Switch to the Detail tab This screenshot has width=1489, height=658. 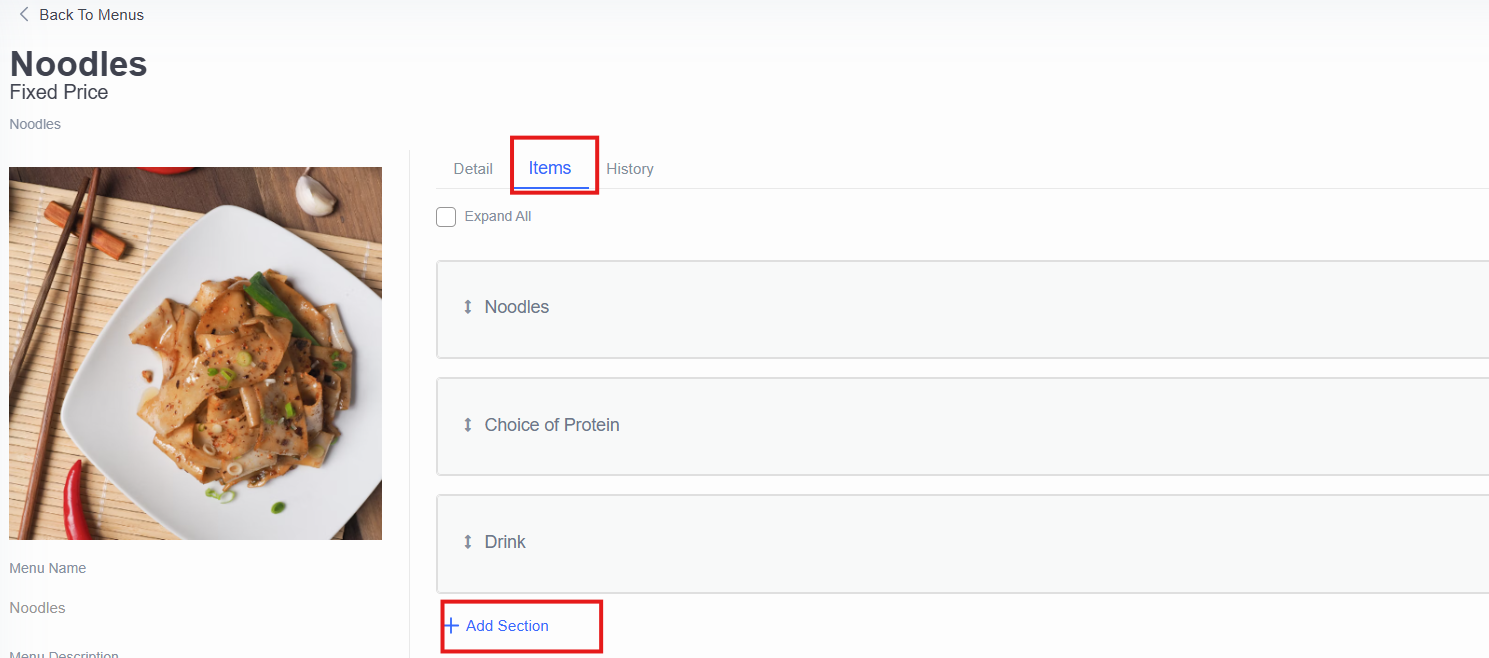click(x=473, y=169)
